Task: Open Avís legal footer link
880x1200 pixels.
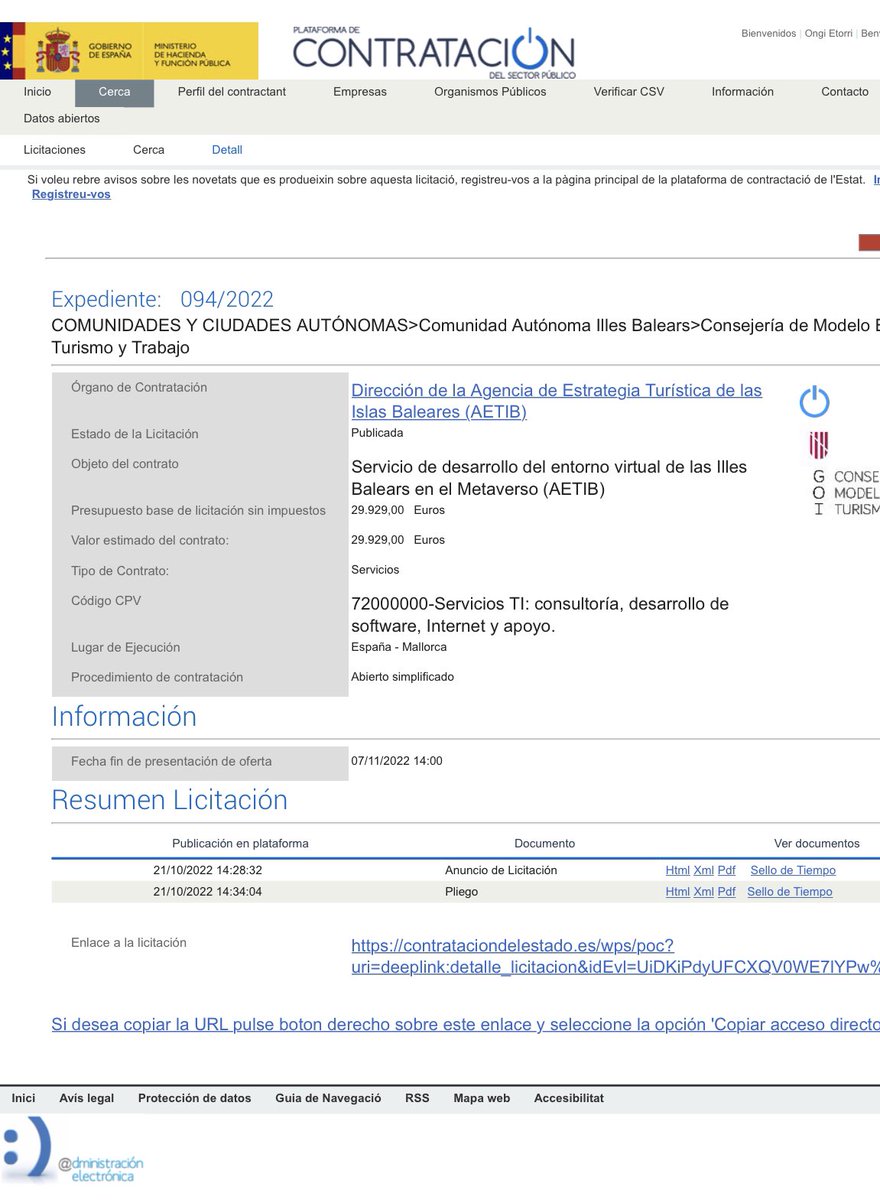Action: 87,1099
